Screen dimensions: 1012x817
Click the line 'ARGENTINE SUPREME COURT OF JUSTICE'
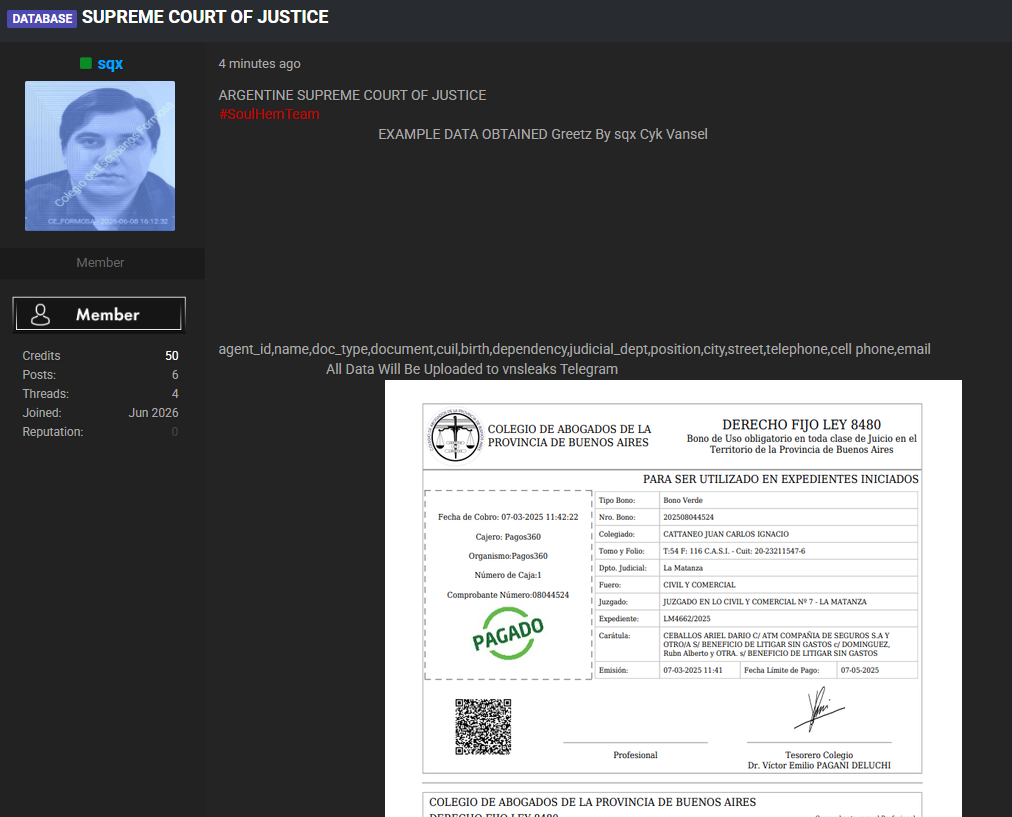(352, 96)
